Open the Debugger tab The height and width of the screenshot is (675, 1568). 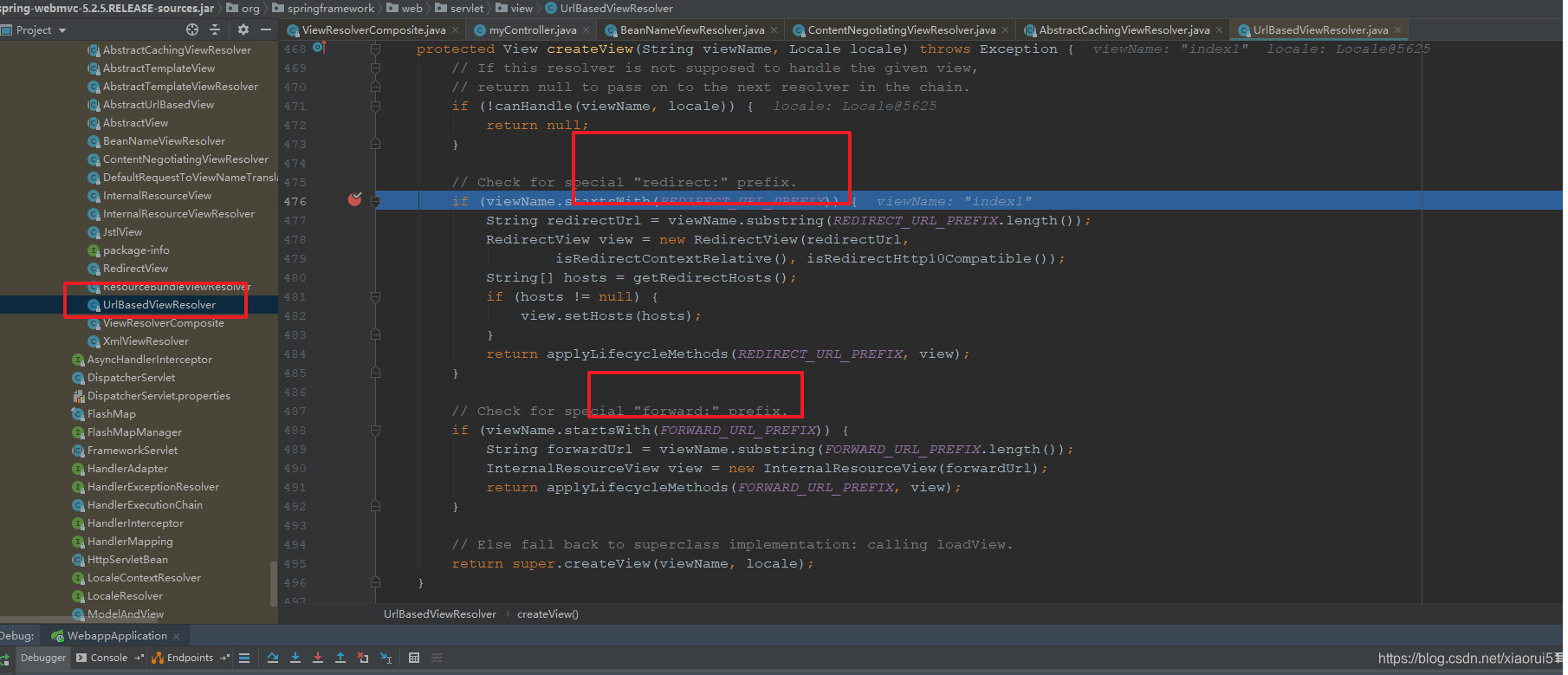tap(42, 658)
